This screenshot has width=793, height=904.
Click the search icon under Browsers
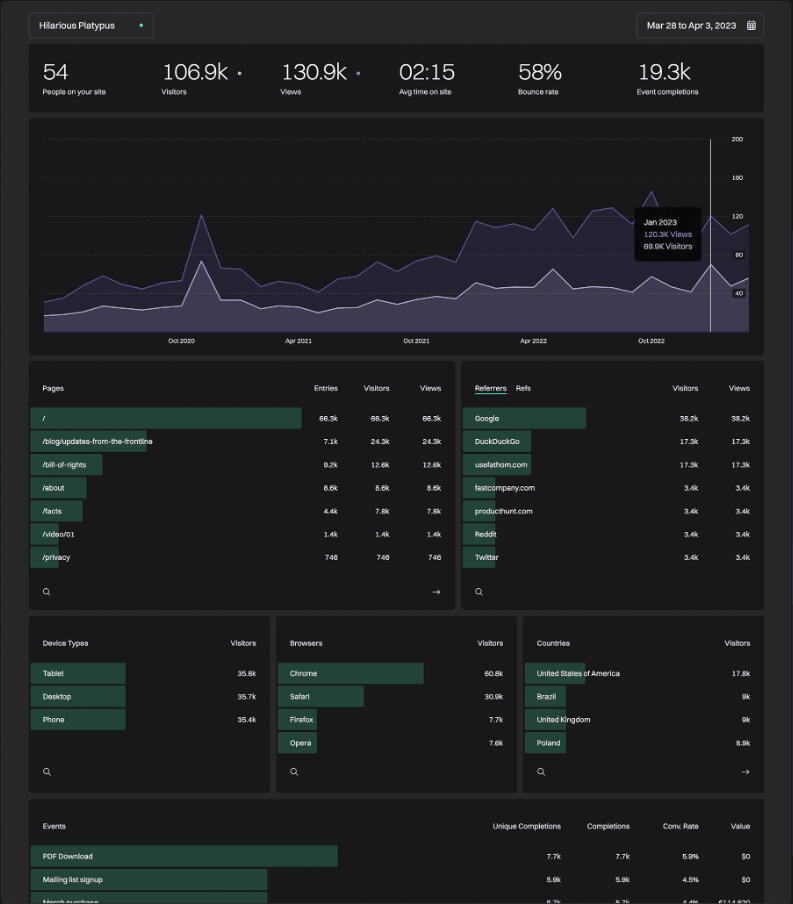(294, 772)
